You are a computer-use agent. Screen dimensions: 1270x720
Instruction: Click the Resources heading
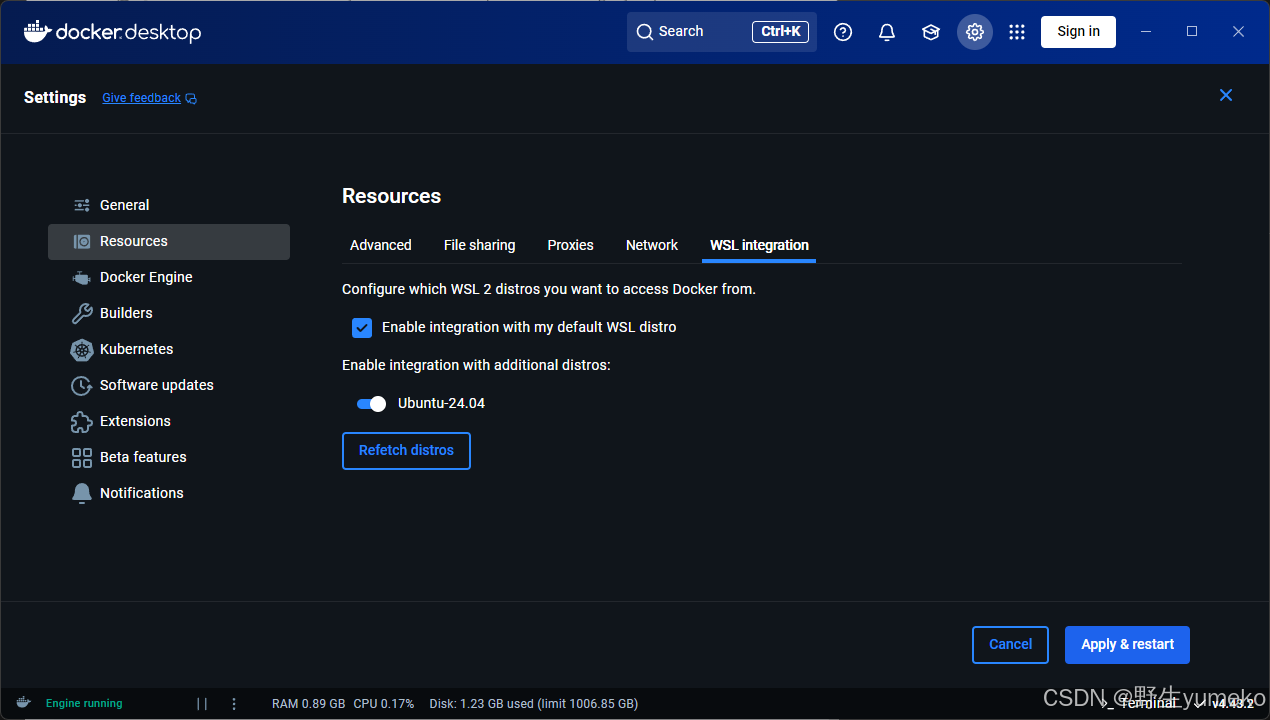tap(391, 196)
